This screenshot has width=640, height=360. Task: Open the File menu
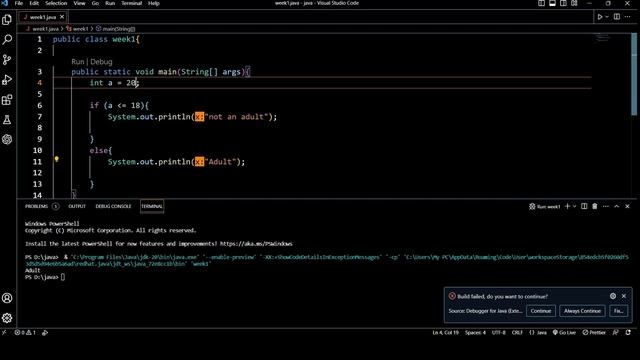click(19, 3)
